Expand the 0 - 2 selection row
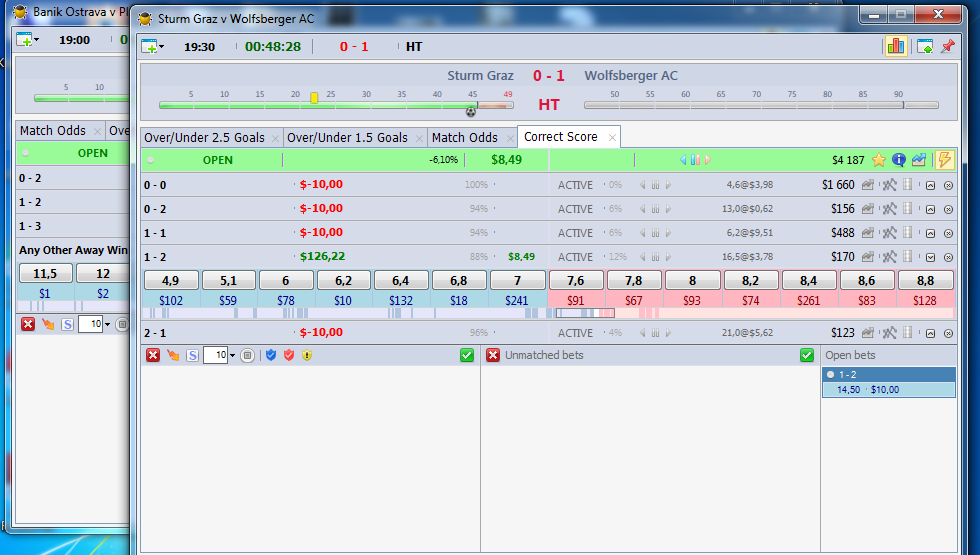This screenshot has height=555, width=980. click(931, 209)
